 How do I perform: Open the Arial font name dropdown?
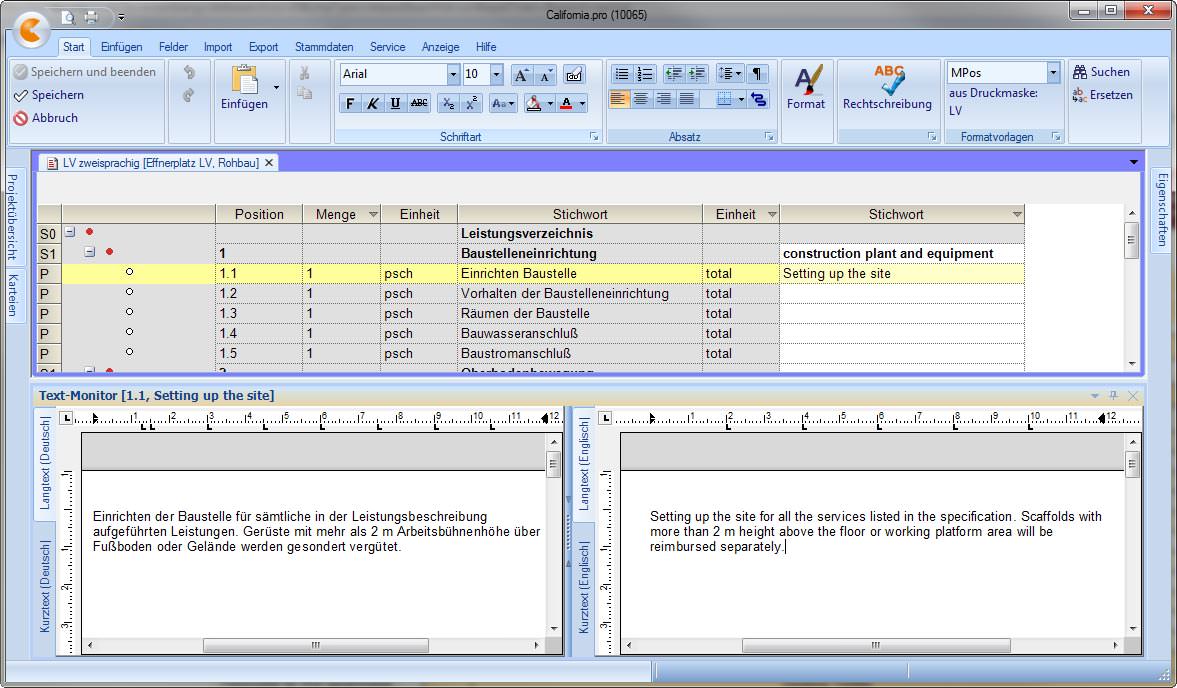tap(453, 74)
